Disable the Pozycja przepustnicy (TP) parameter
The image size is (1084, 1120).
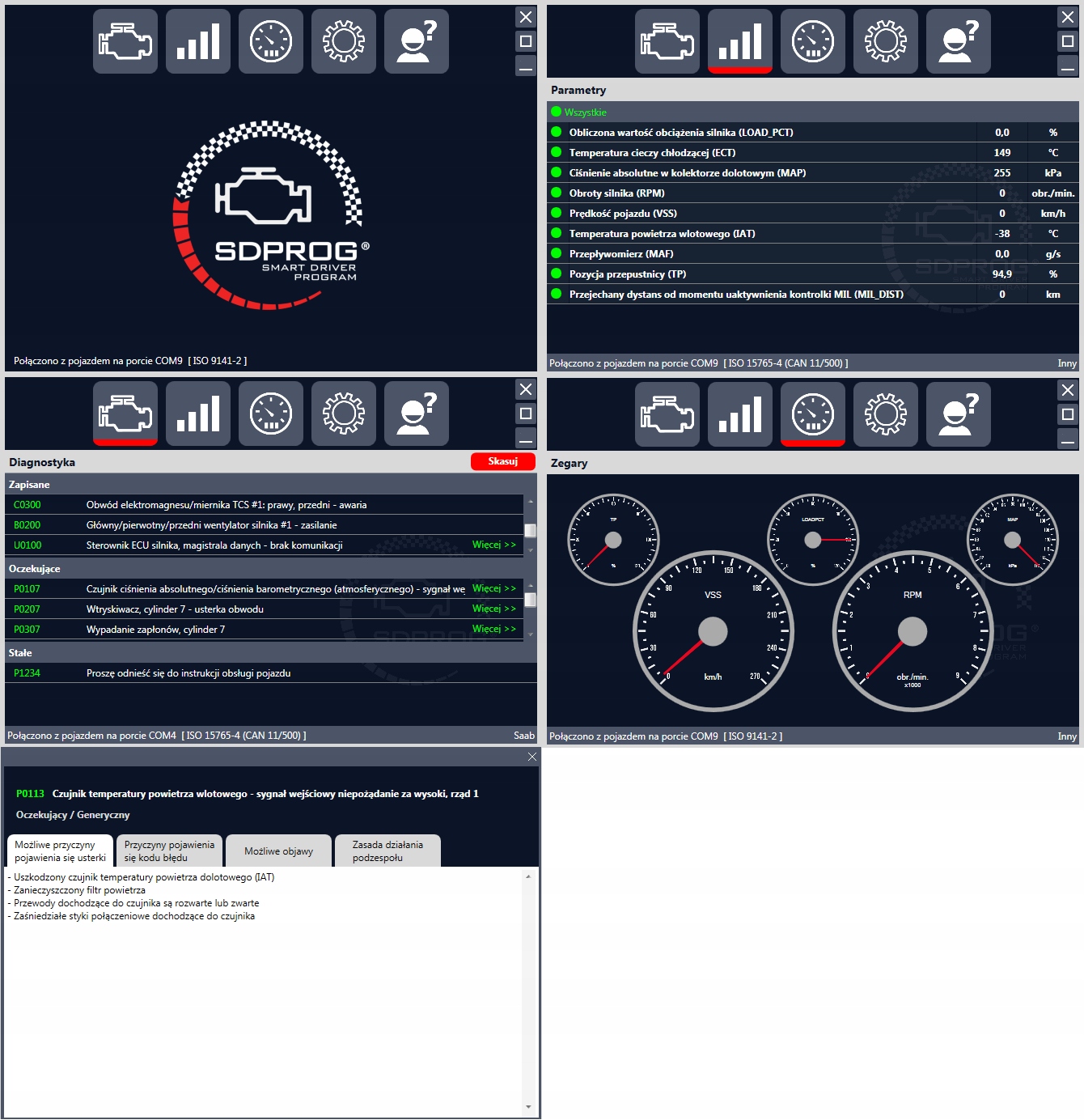point(557,274)
